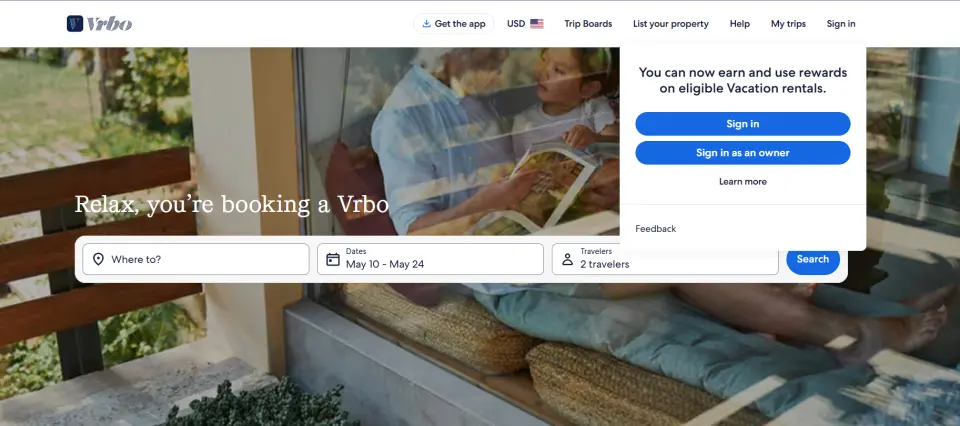The width and height of the screenshot is (960, 426).
Task: Open Trip Boards from the top menu
Action: click(x=588, y=24)
